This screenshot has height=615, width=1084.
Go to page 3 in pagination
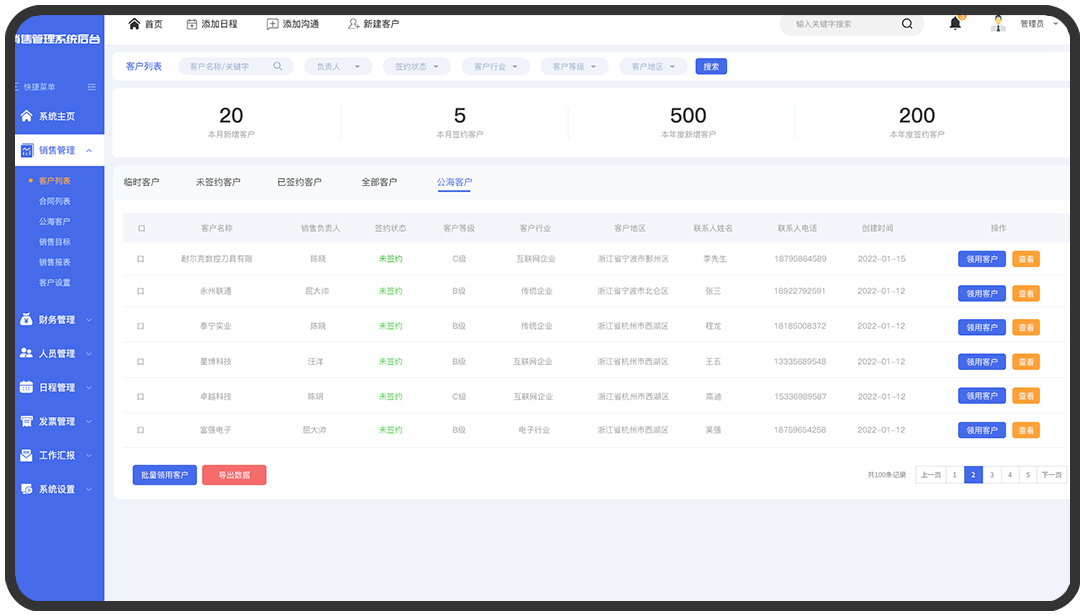point(991,475)
